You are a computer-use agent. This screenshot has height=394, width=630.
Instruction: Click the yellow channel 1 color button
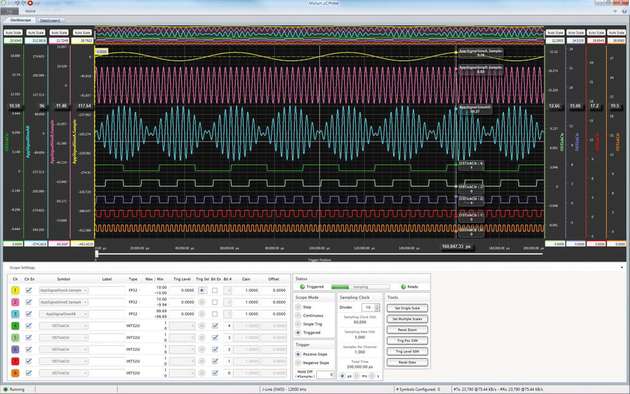click(x=15, y=290)
